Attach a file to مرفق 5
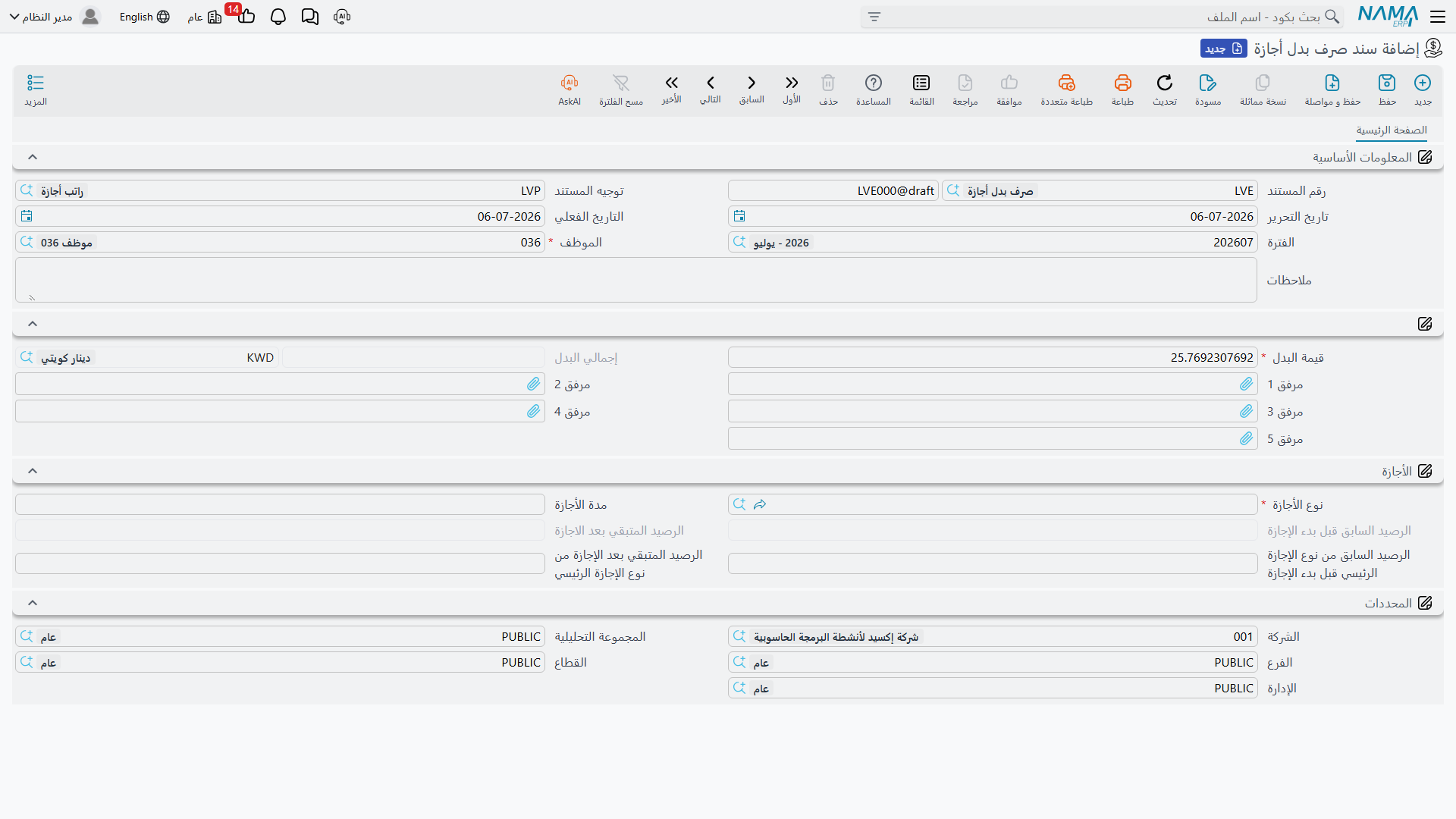The image size is (1456, 819). (1247, 439)
